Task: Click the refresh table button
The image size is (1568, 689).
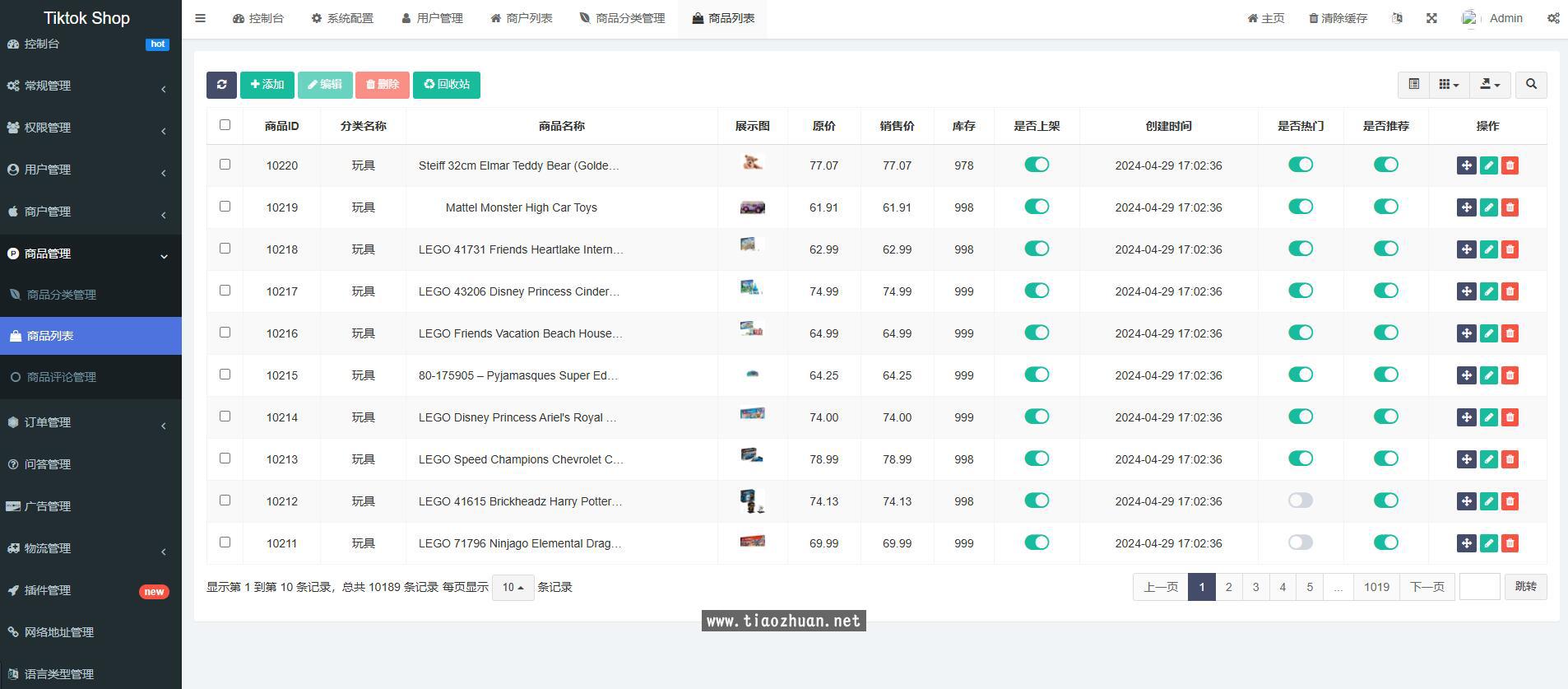Action: click(221, 85)
